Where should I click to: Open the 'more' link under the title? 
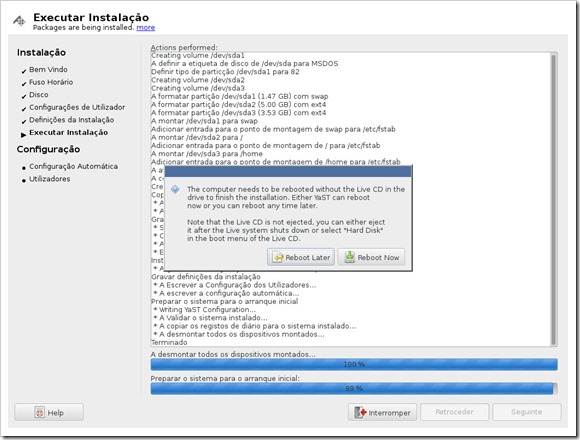click(x=146, y=28)
